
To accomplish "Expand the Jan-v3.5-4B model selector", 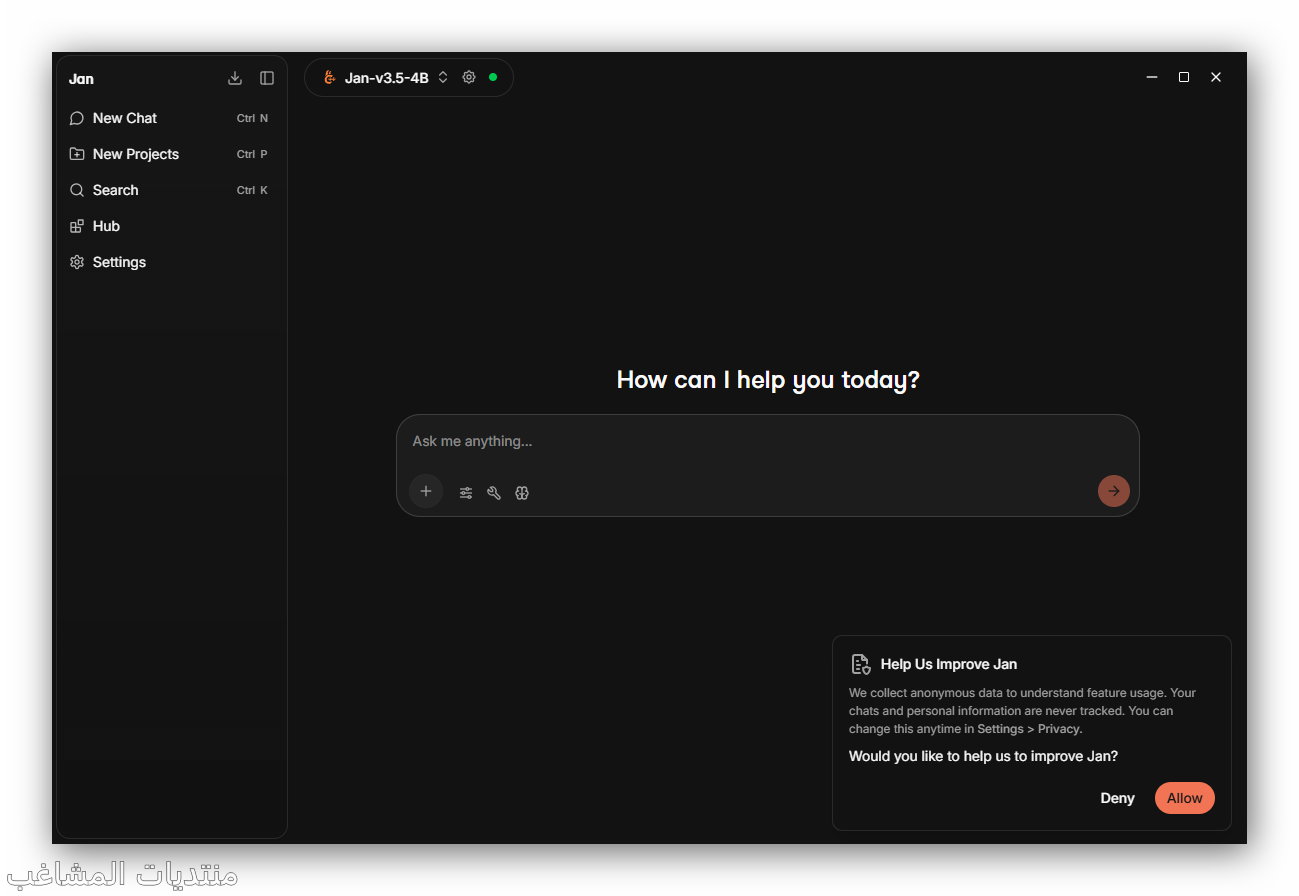I will pyautogui.click(x=387, y=78).
